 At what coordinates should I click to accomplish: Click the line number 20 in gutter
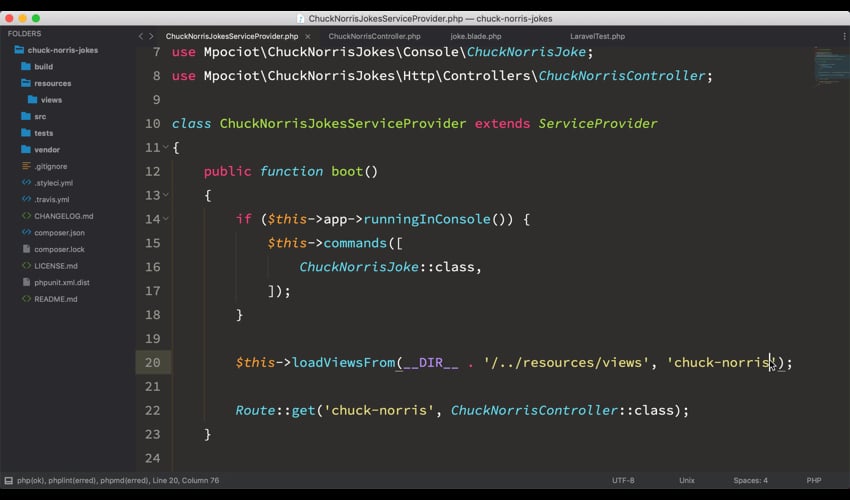click(x=153, y=362)
